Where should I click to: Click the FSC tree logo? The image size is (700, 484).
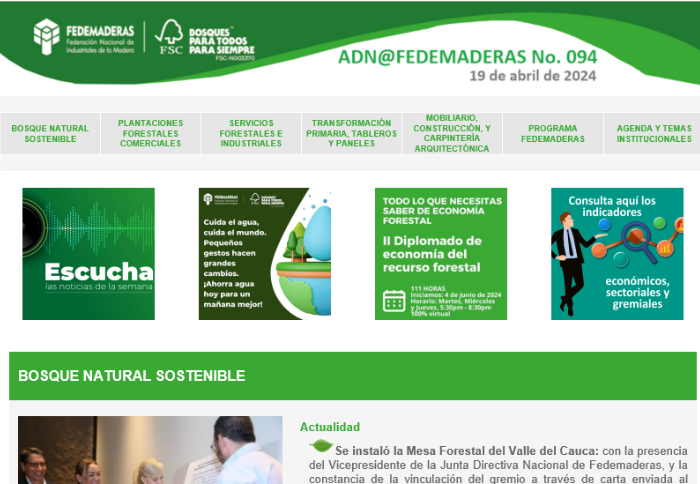point(168,37)
